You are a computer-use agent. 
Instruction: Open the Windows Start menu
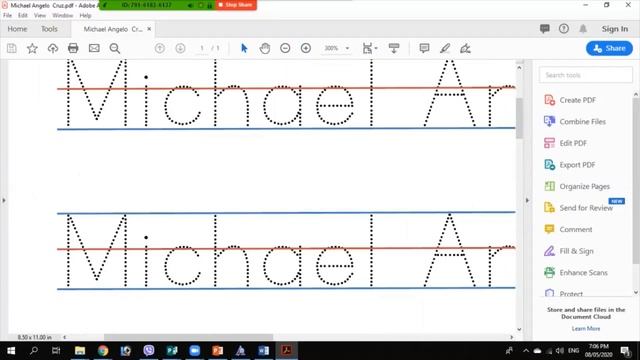point(11,351)
